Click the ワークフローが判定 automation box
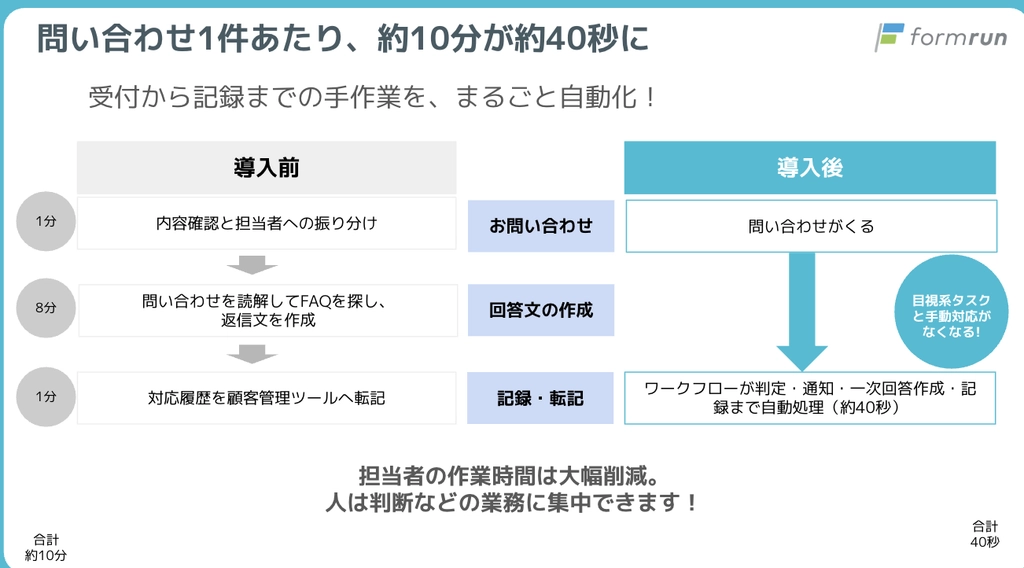The image size is (1024, 568). pyautogui.click(x=810, y=398)
